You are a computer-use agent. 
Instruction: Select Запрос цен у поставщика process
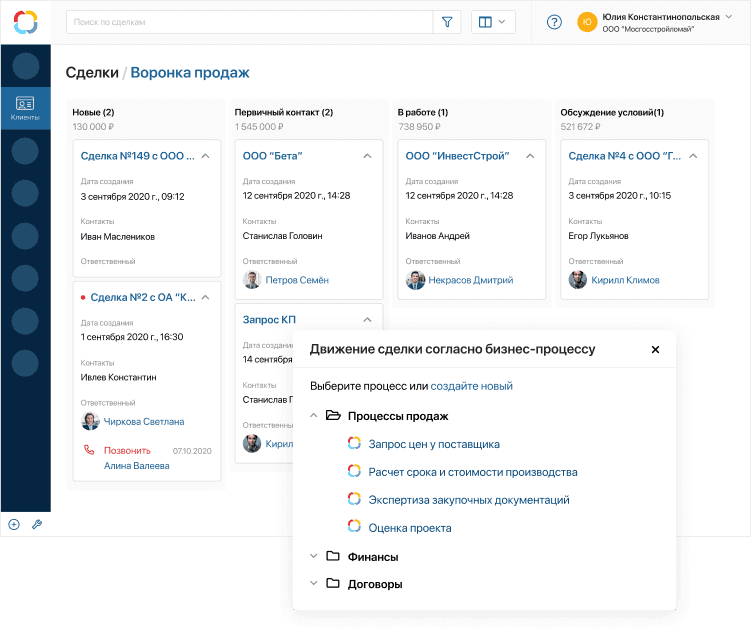point(433,444)
